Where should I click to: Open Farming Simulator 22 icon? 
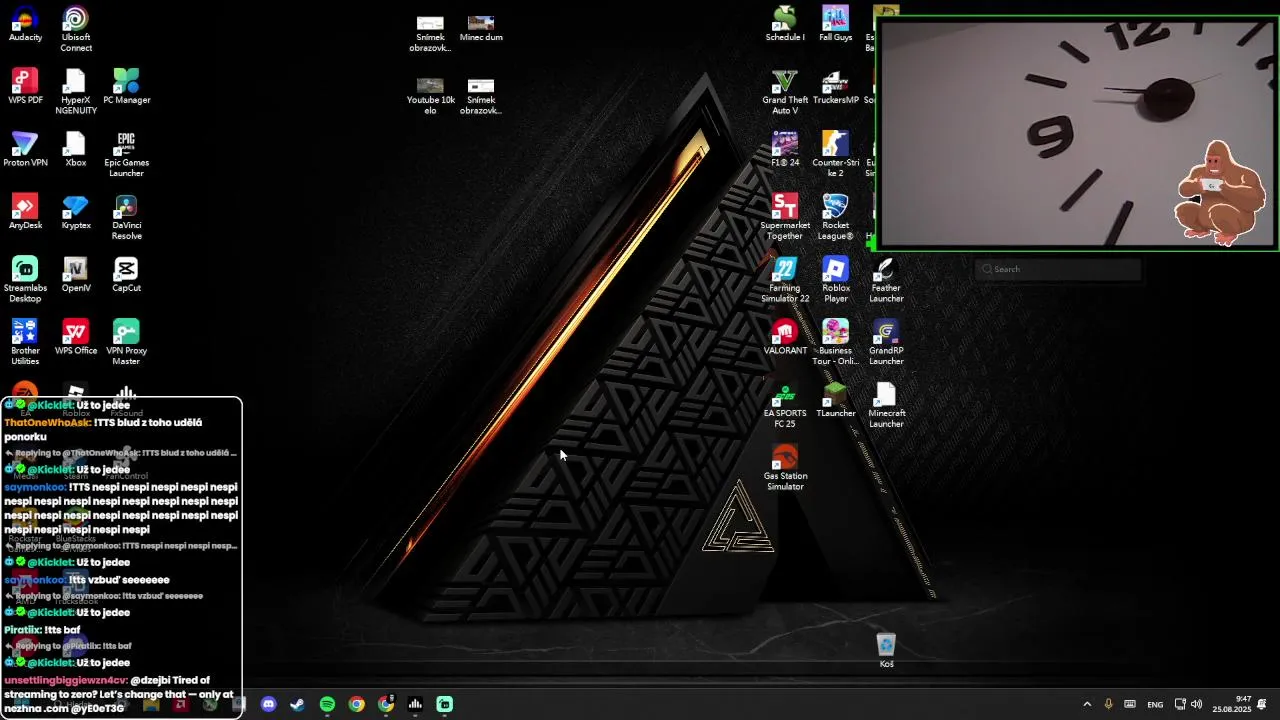coord(785,280)
